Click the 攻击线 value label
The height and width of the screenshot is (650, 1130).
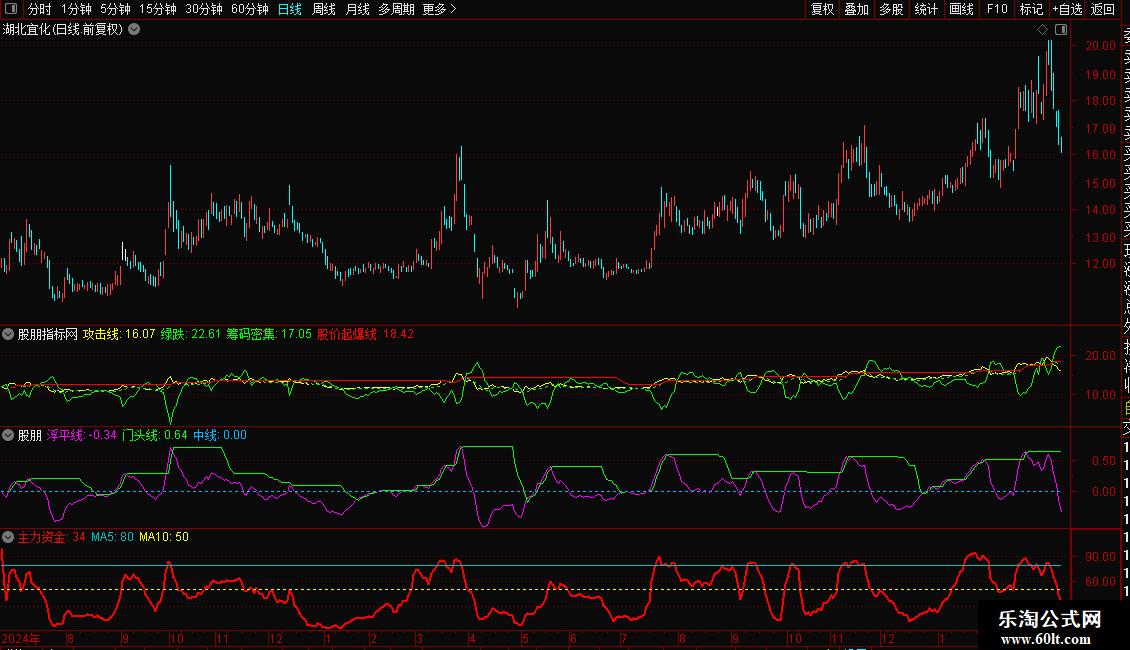(119, 334)
